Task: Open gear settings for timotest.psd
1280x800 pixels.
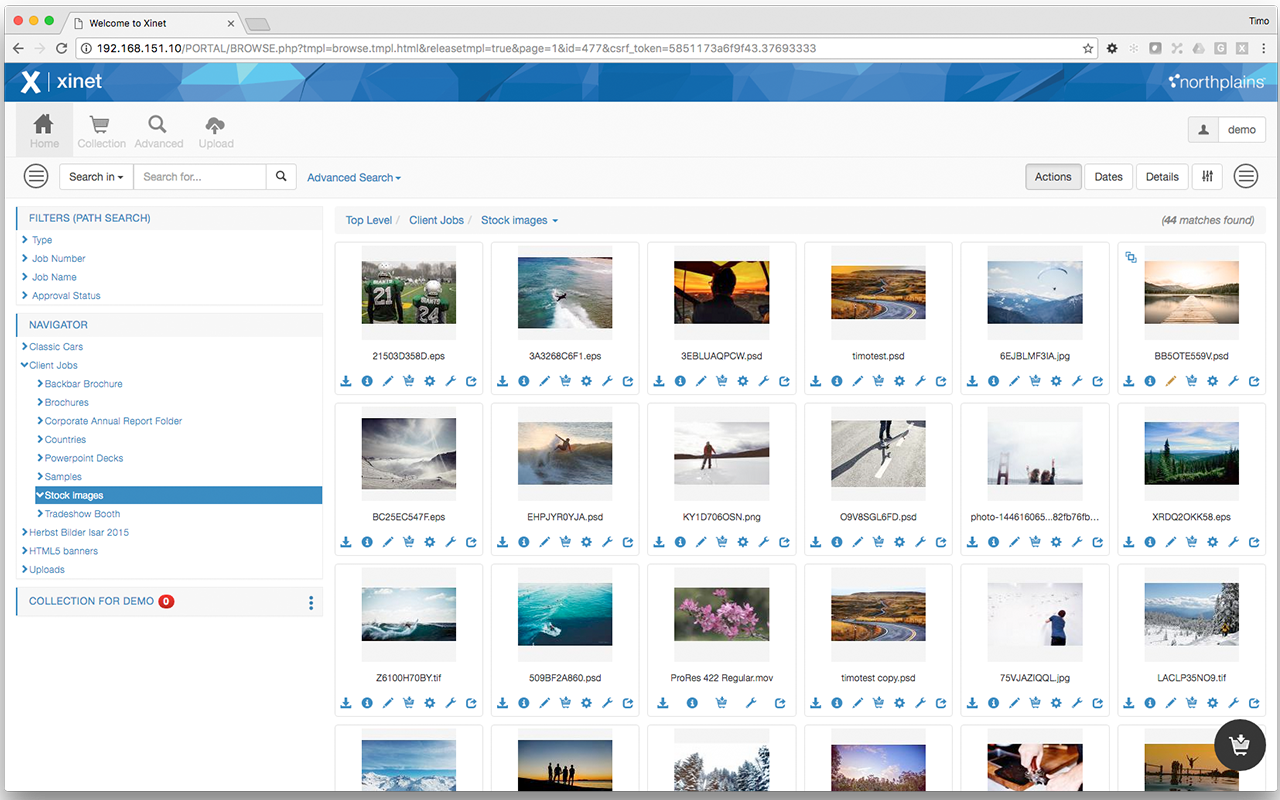Action: click(899, 381)
